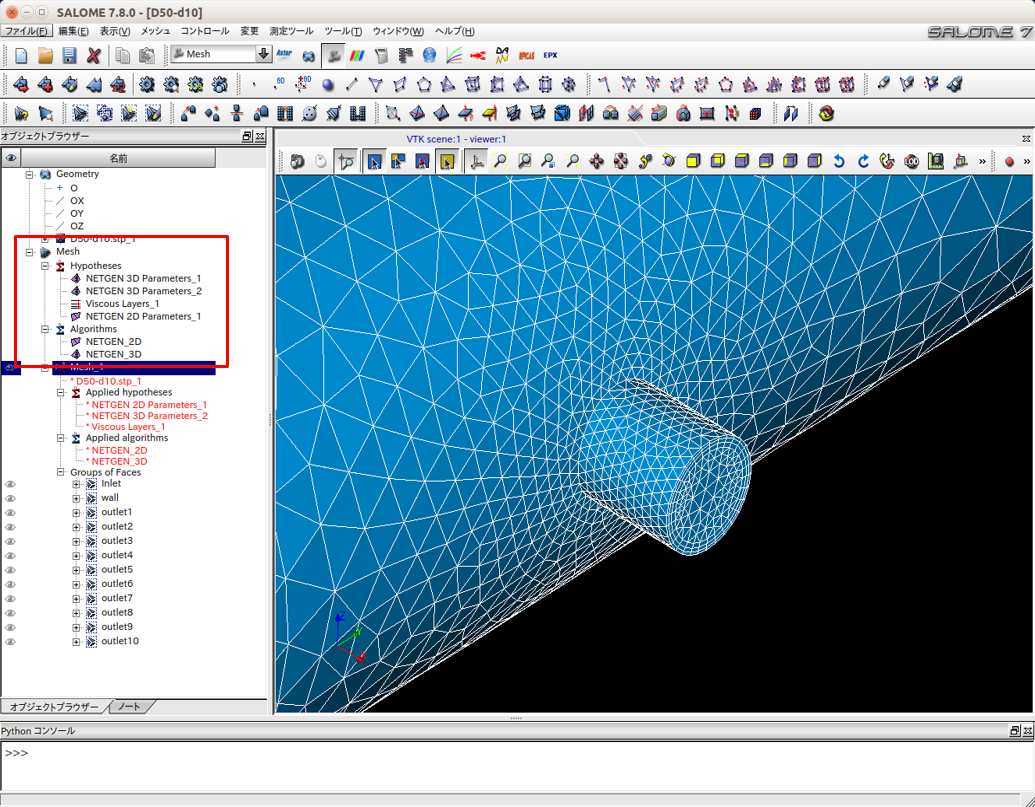Click the EPX module icon
This screenshot has height=807, width=1035.
549,55
